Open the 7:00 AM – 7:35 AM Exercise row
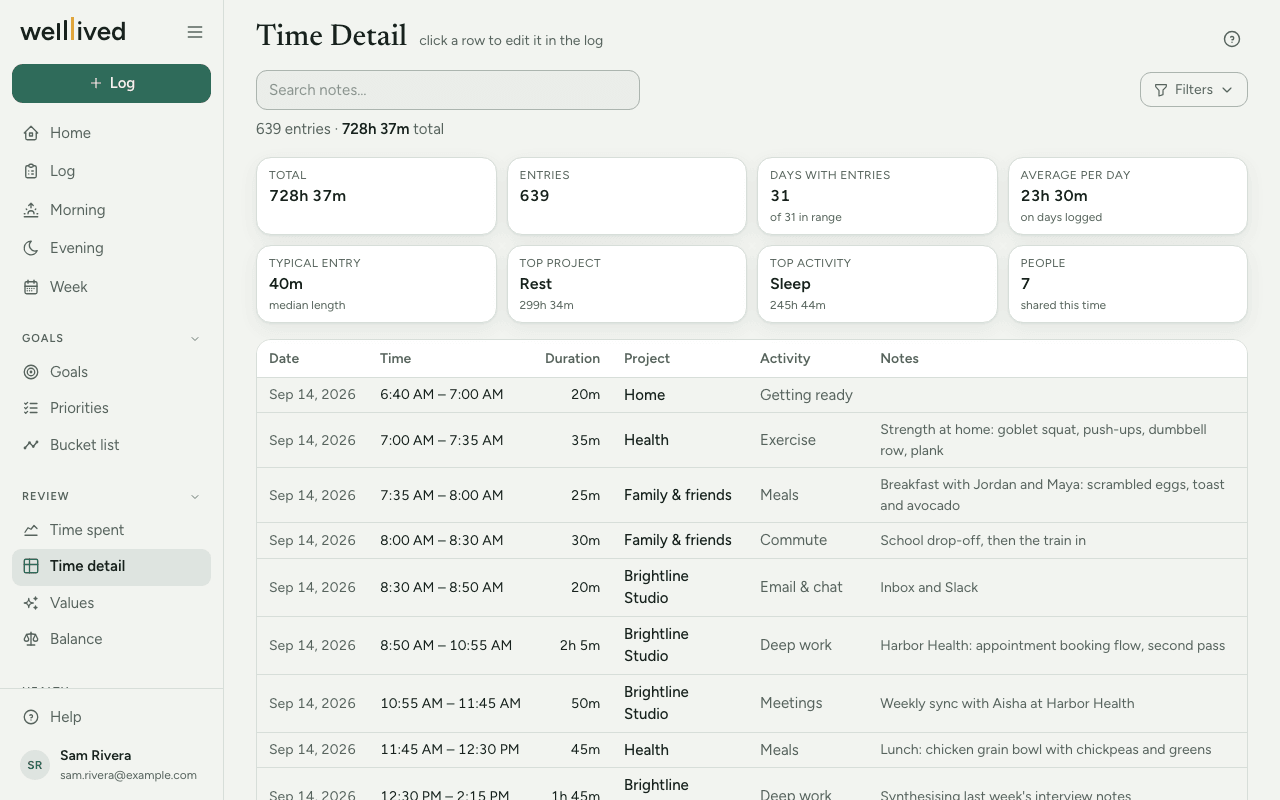This screenshot has width=1280, height=800. coord(752,440)
